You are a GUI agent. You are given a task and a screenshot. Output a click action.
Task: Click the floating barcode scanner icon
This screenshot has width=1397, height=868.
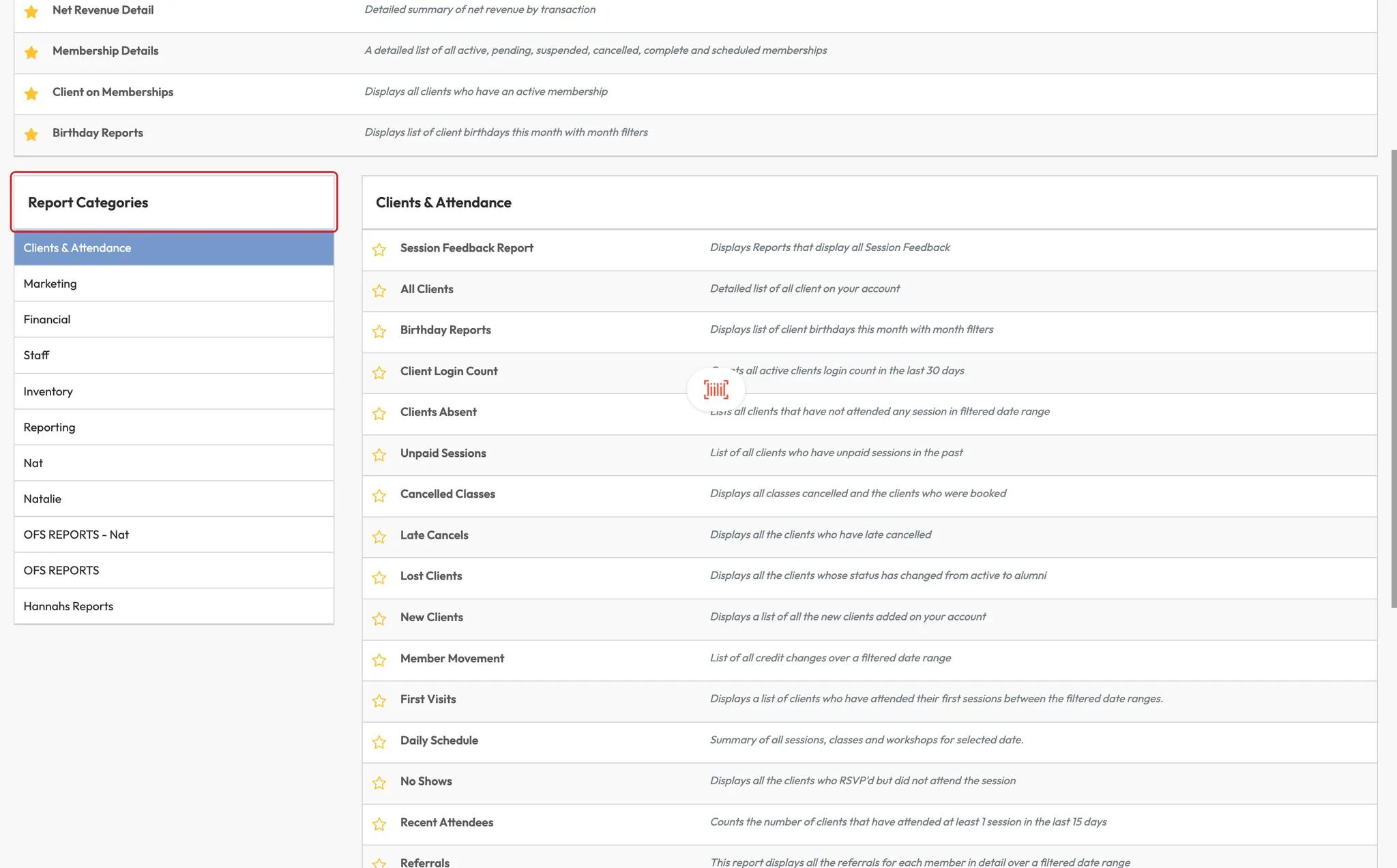pos(716,389)
